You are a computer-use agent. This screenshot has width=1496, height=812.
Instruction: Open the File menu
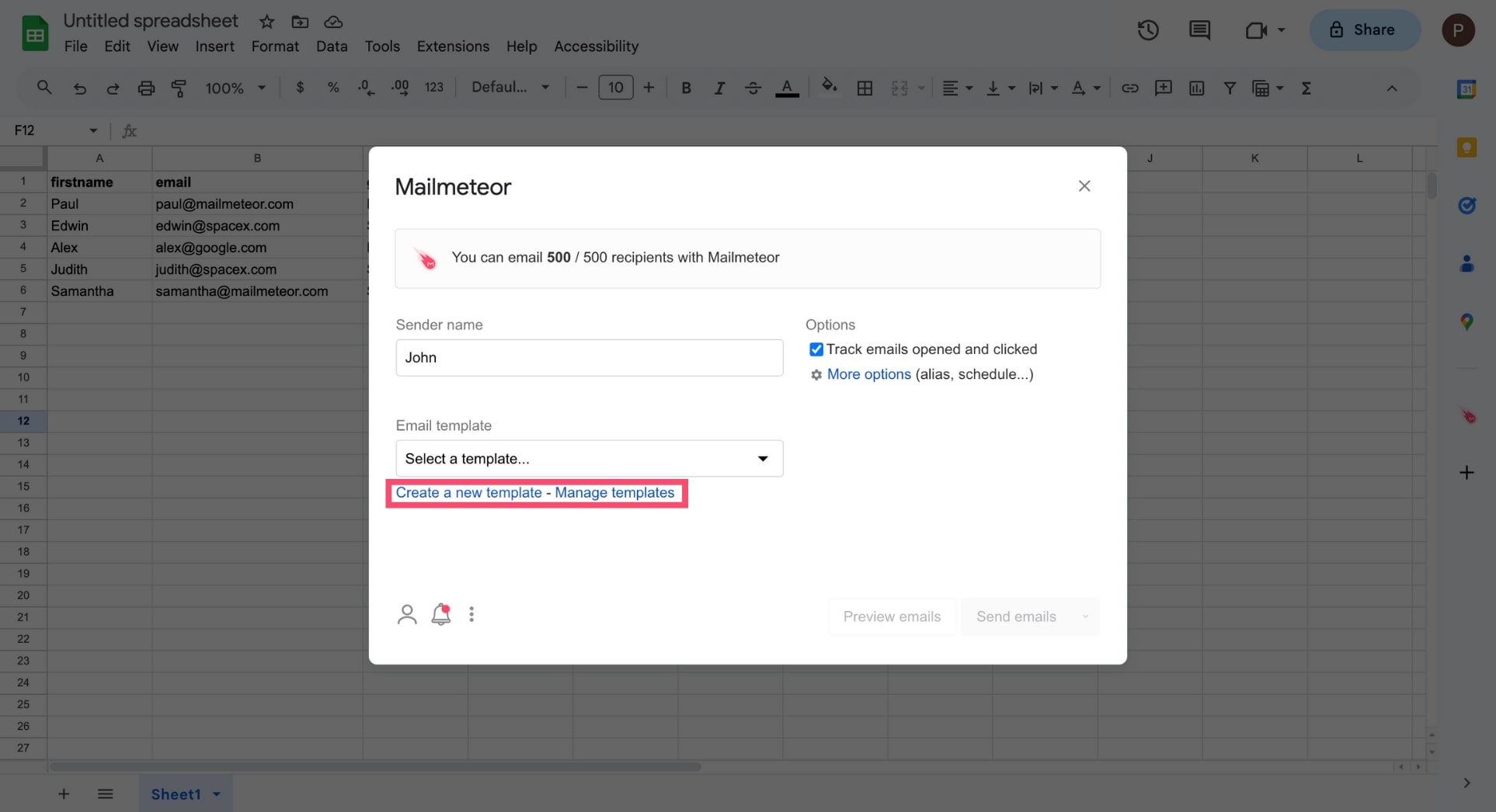75,47
